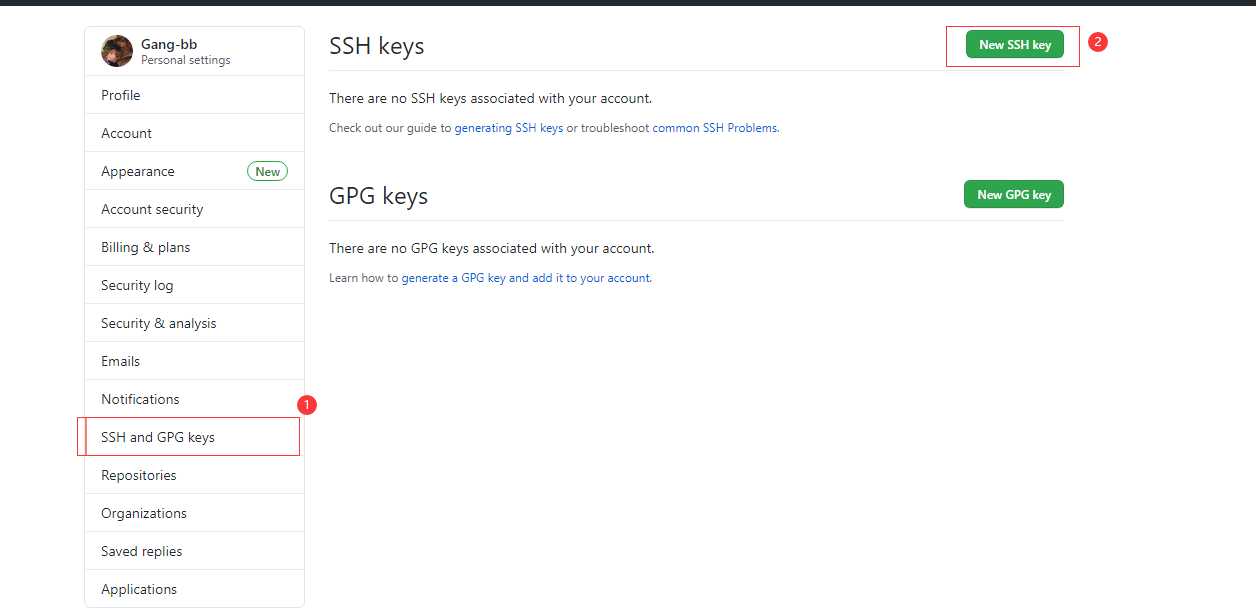Open Applications settings
The height and width of the screenshot is (615, 1256).
click(194, 589)
